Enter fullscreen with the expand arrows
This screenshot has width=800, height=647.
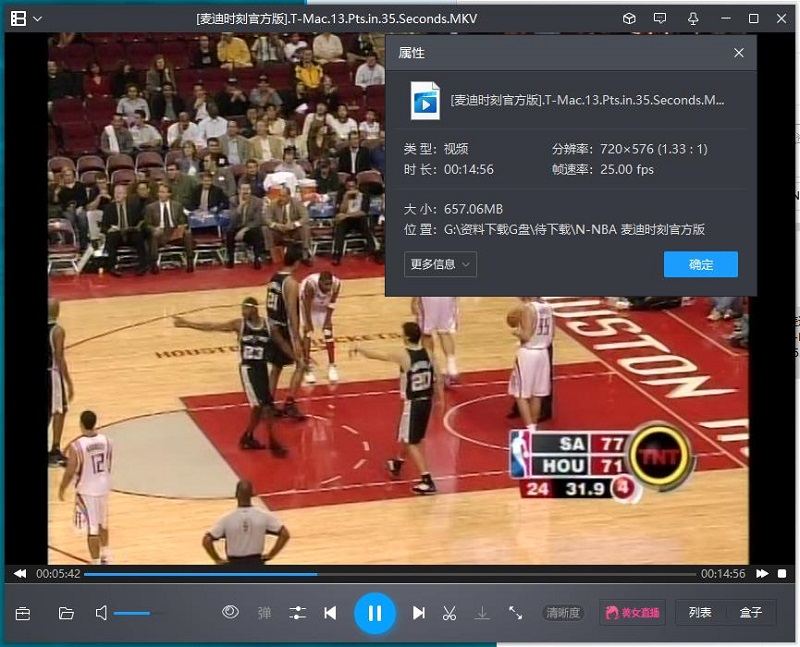(x=515, y=613)
